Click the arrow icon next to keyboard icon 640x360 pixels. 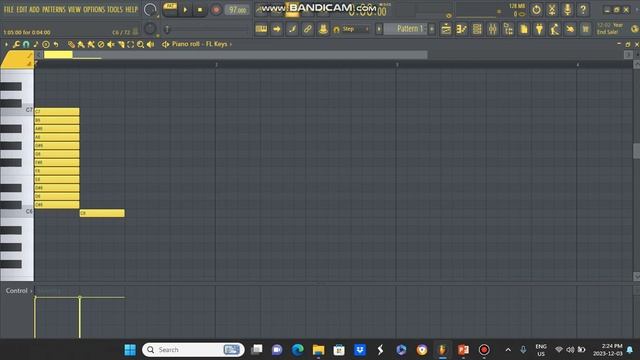tap(277, 29)
